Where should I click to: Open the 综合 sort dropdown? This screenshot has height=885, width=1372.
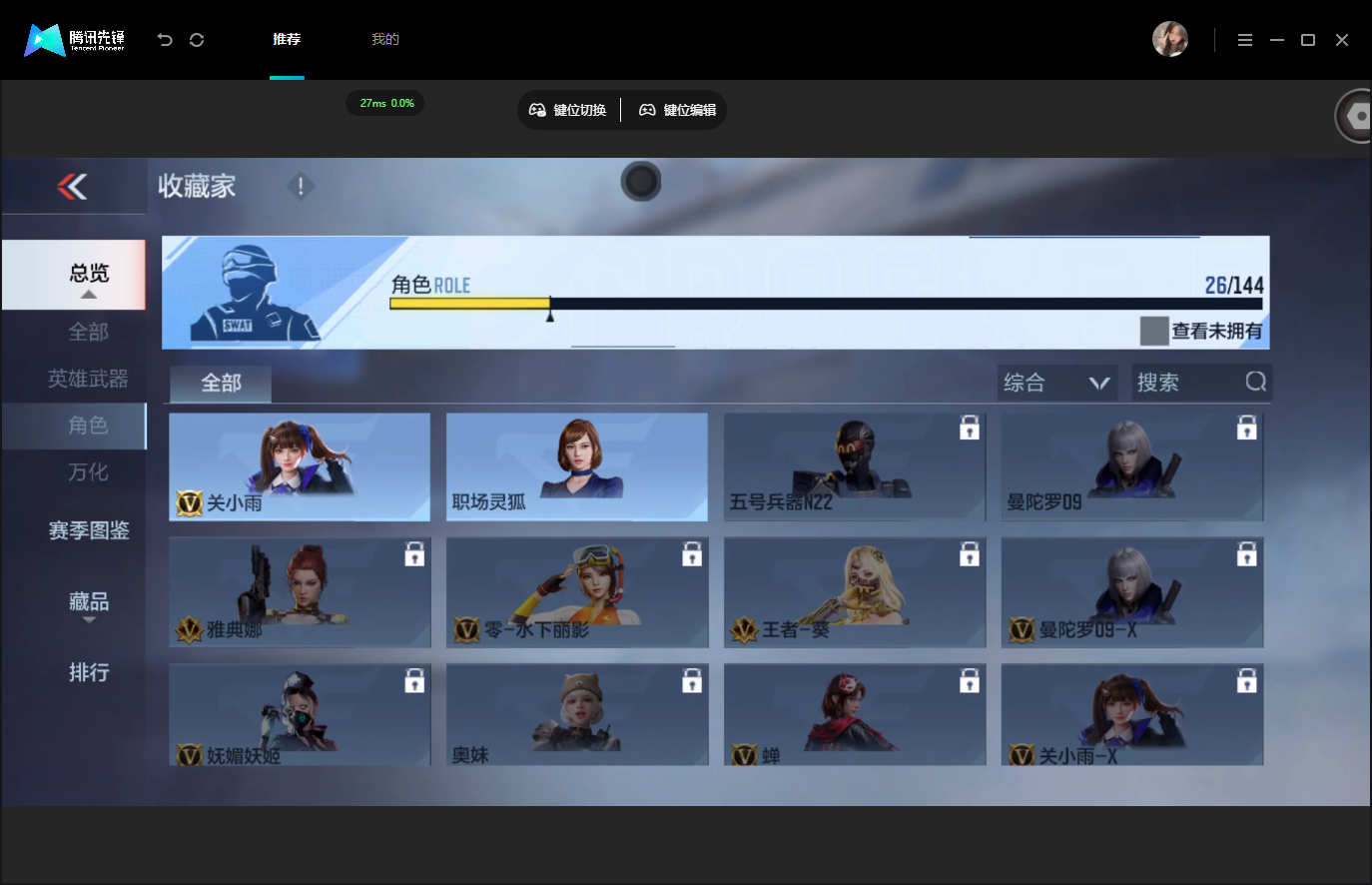point(1056,383)
